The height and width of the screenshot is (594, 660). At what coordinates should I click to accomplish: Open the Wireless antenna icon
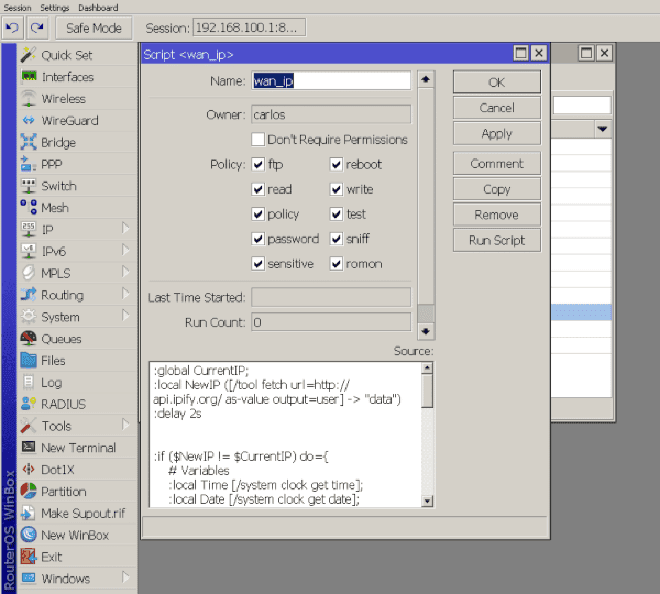click(29, 98)
